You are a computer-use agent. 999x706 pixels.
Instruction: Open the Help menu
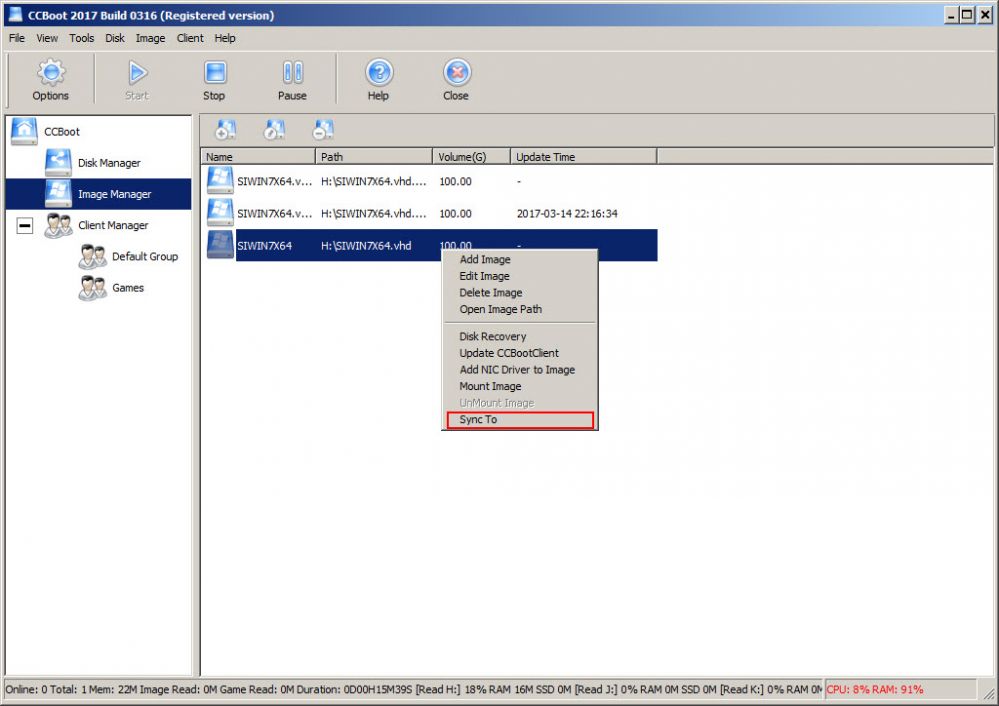point(225,38)
